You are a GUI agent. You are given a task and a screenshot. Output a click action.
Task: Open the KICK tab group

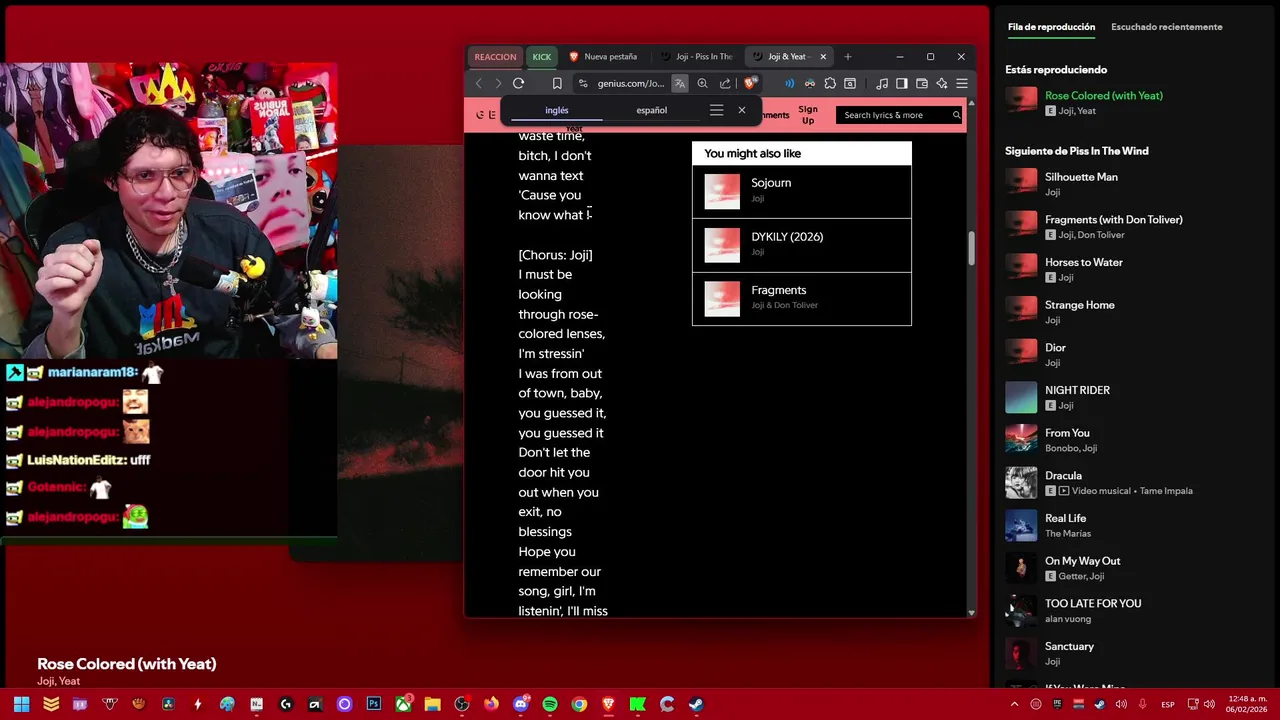pos(542,57)
